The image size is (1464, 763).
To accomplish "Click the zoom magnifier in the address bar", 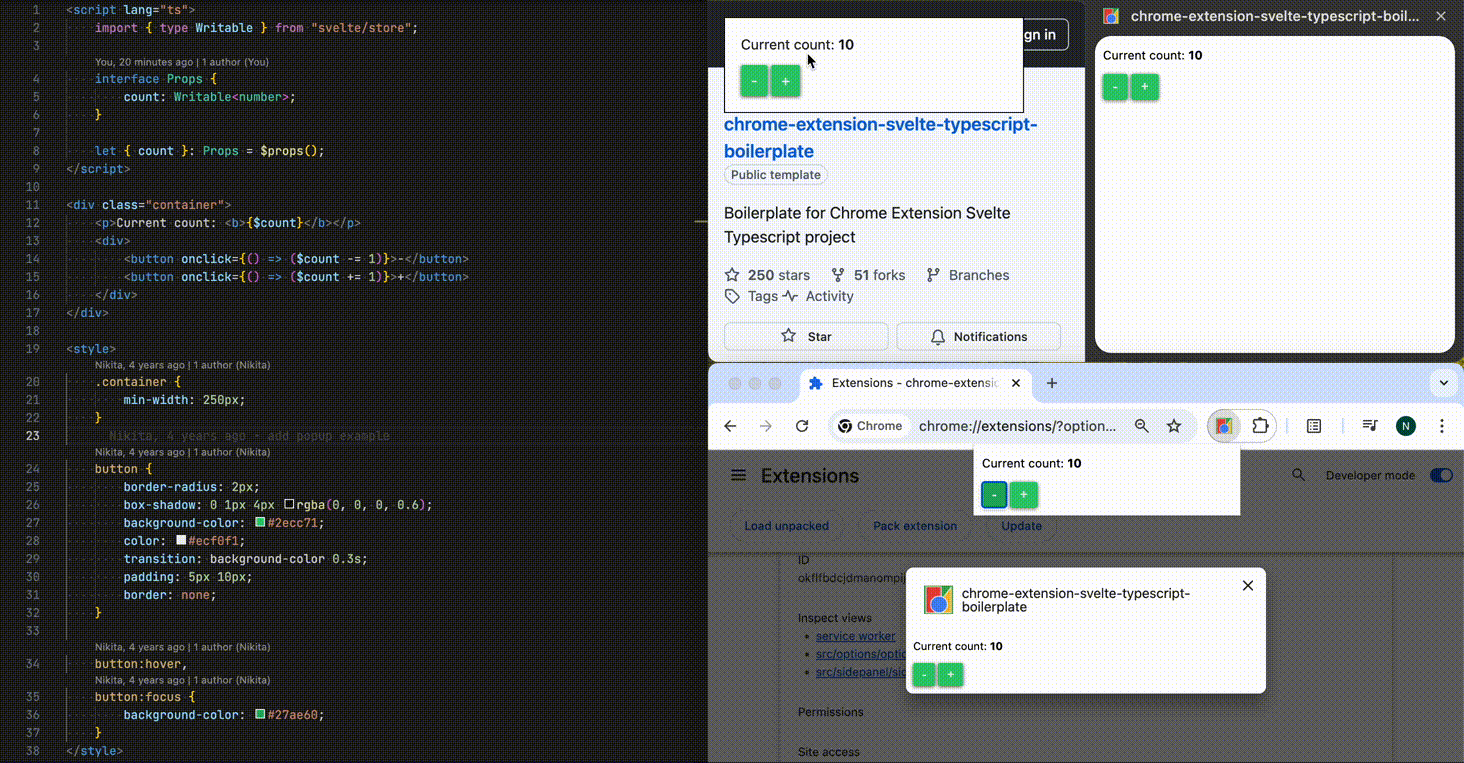I will click(1142, 426).
